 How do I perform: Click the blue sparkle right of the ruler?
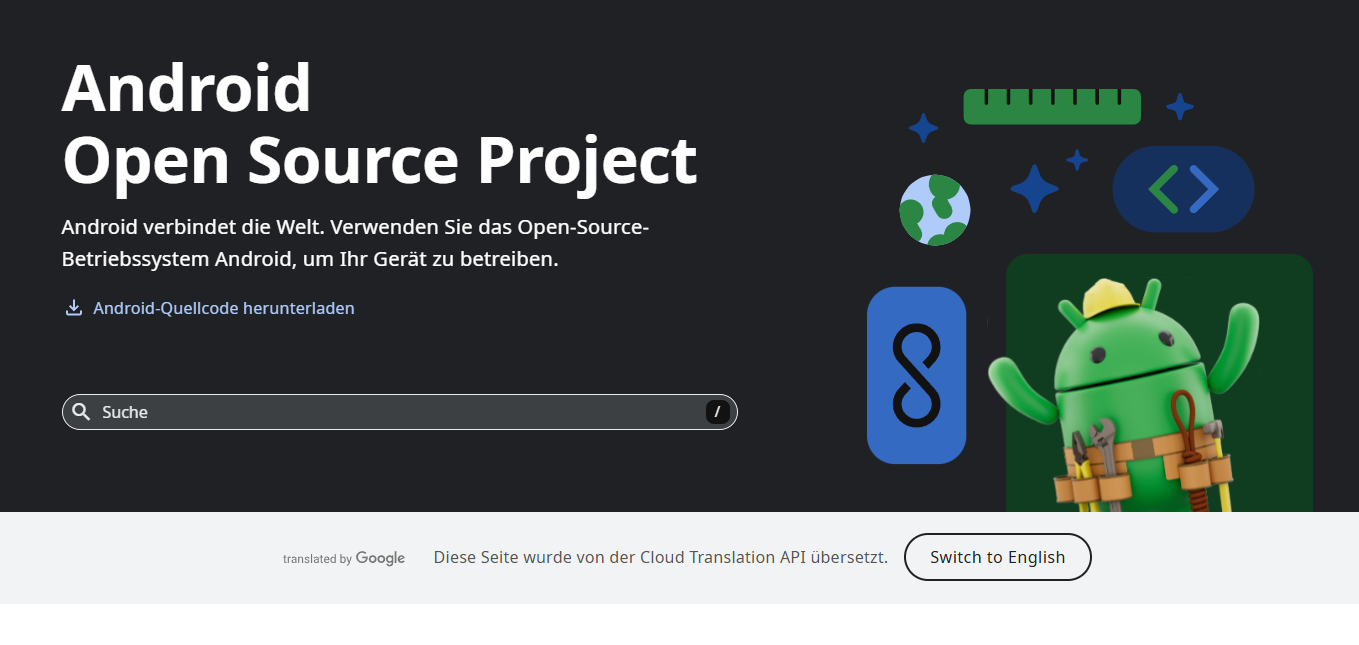click(x=1180, y=106)
